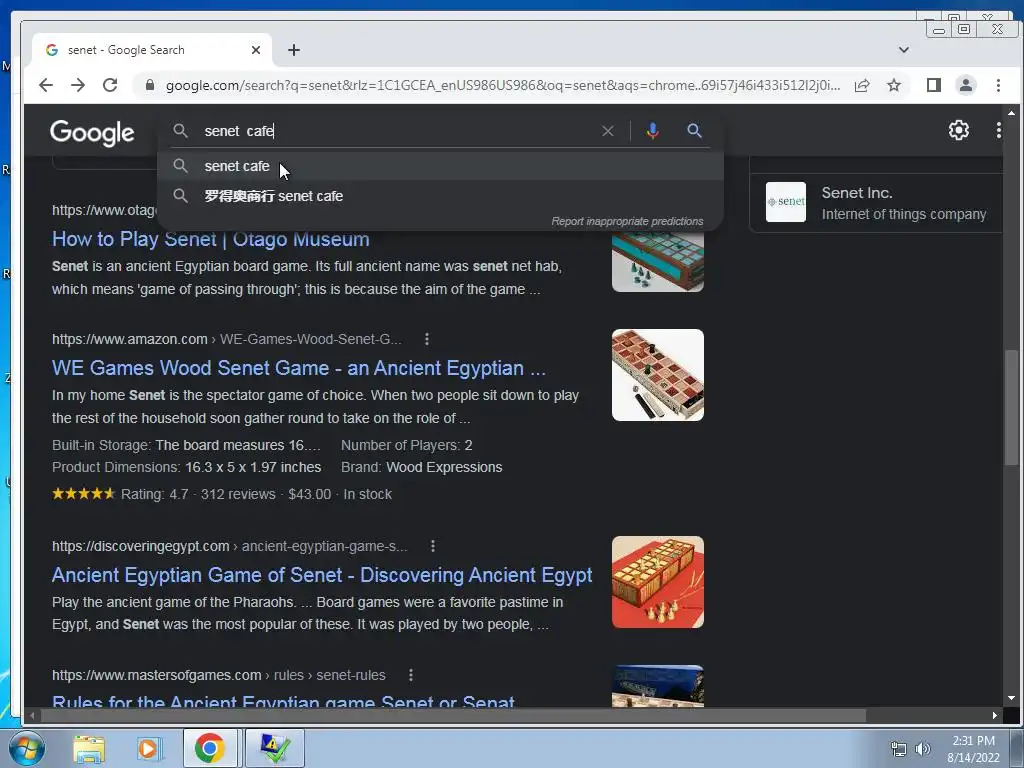Click the horizontal scroll left arrow
The image size is (1024, 768).
pyautogui.click(x=31, y=715)
